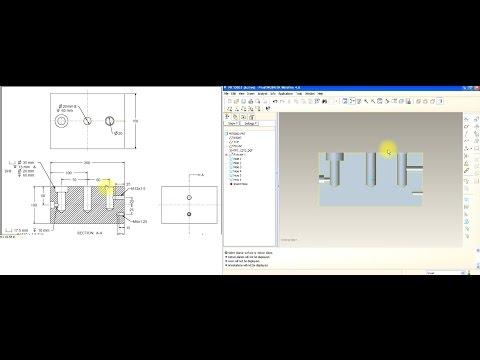Open the Help menu
Viewport: 480px width, 360px height.
(x=320, y=94)
